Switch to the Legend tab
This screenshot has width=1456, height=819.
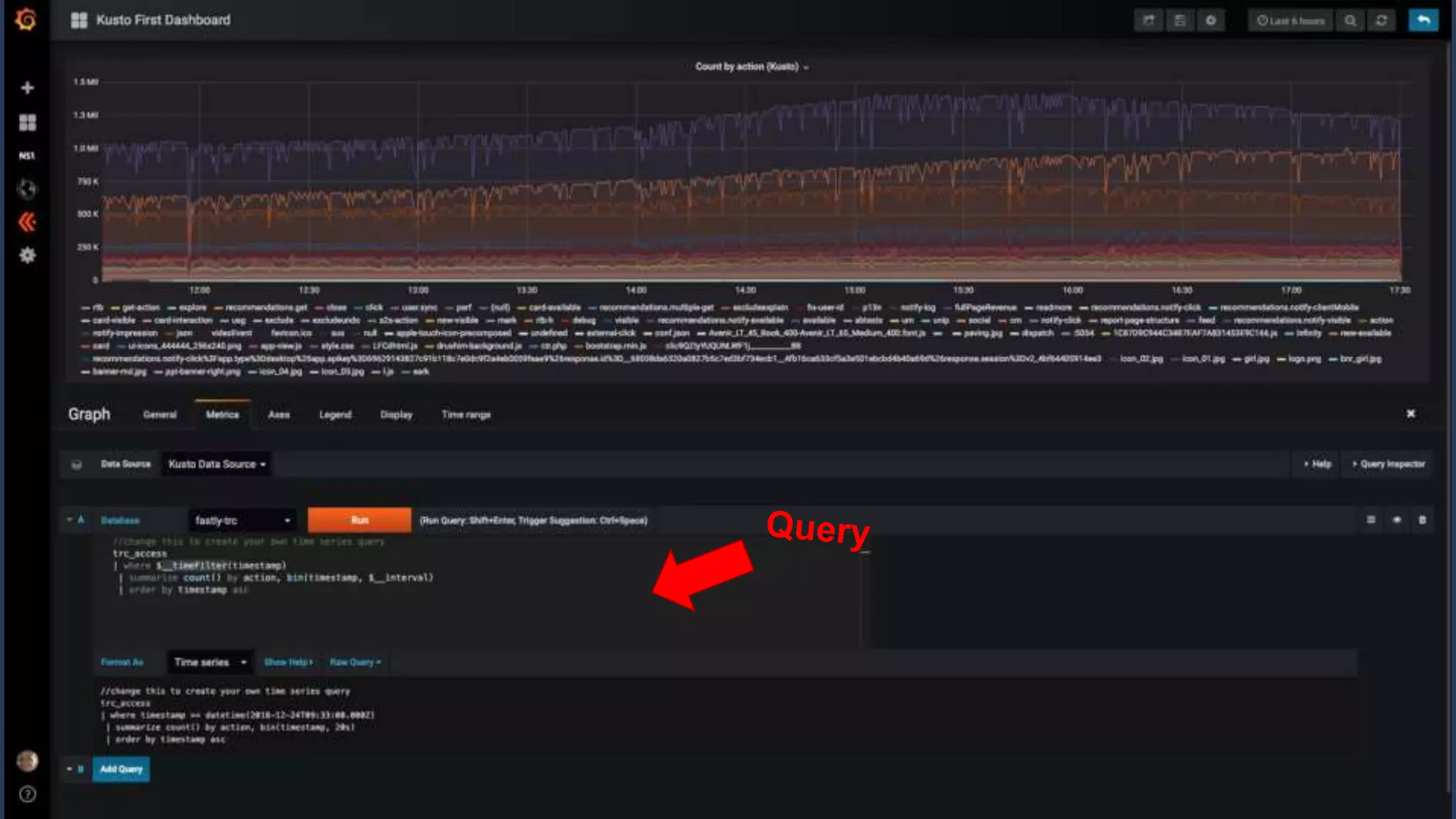pos(335,414)
